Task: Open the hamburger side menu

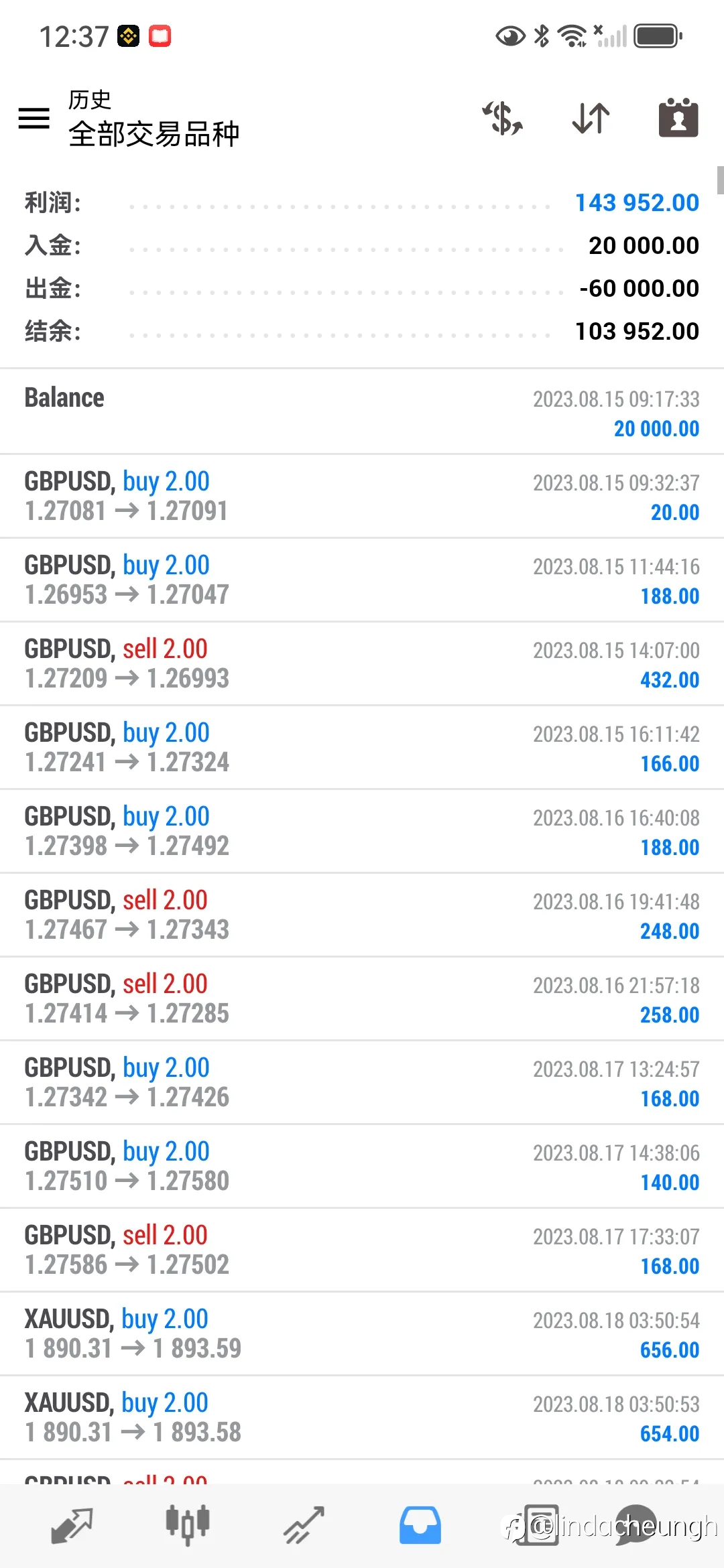Action: pos(34,118)
